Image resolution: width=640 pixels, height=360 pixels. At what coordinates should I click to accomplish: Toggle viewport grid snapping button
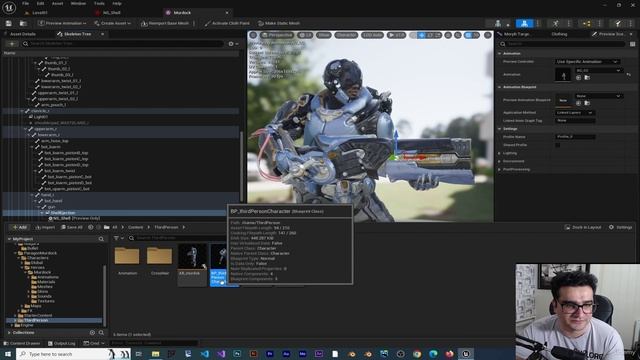(467, 35)
